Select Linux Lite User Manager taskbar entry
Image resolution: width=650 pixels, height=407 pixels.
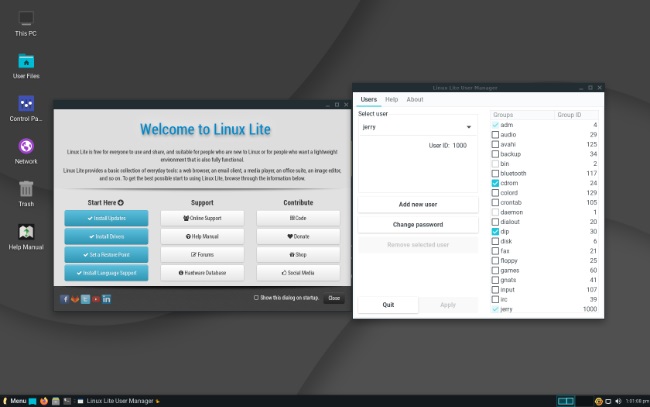point(119,401)
